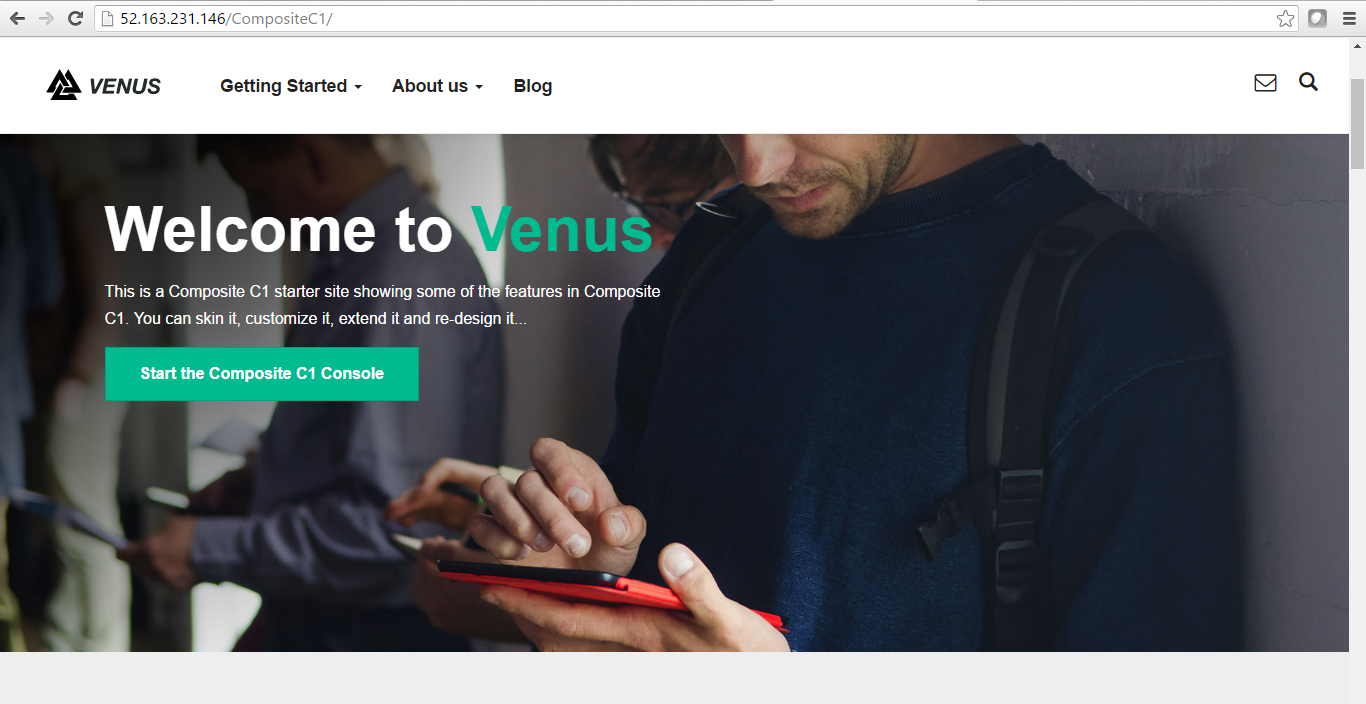Open the Blog menu item
Image resolution: width=1366 pixels, height=704 pixels.
tap(533, 86)
